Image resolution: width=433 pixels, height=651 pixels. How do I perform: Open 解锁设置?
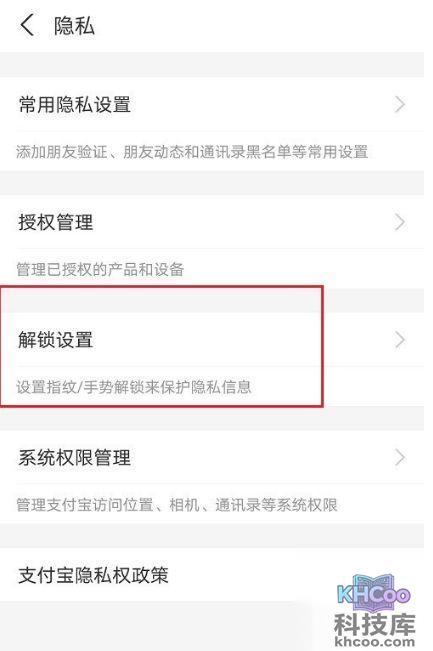pyautogui.click(x=212, y=340)
